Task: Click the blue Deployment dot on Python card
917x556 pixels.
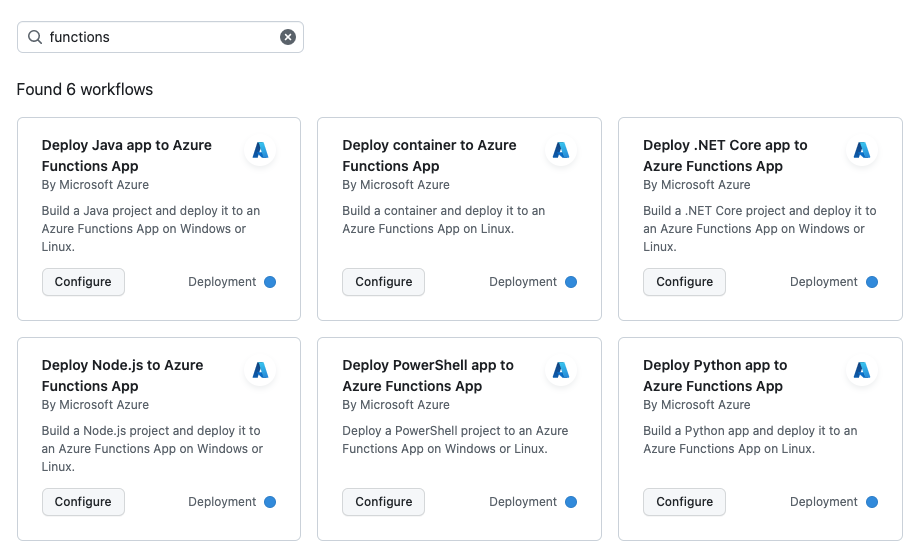Action: click(872, 502)
